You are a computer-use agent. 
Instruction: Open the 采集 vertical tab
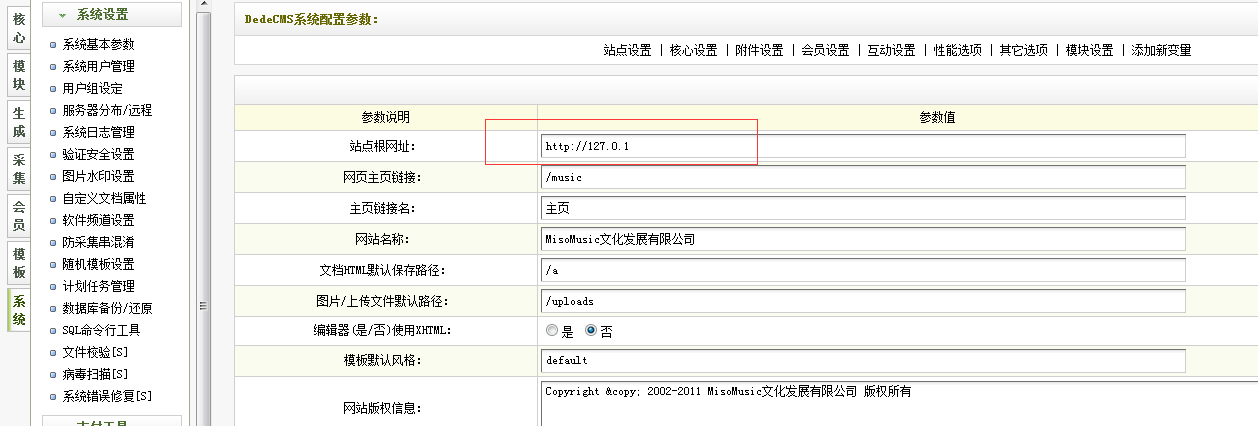coord(19,169)
